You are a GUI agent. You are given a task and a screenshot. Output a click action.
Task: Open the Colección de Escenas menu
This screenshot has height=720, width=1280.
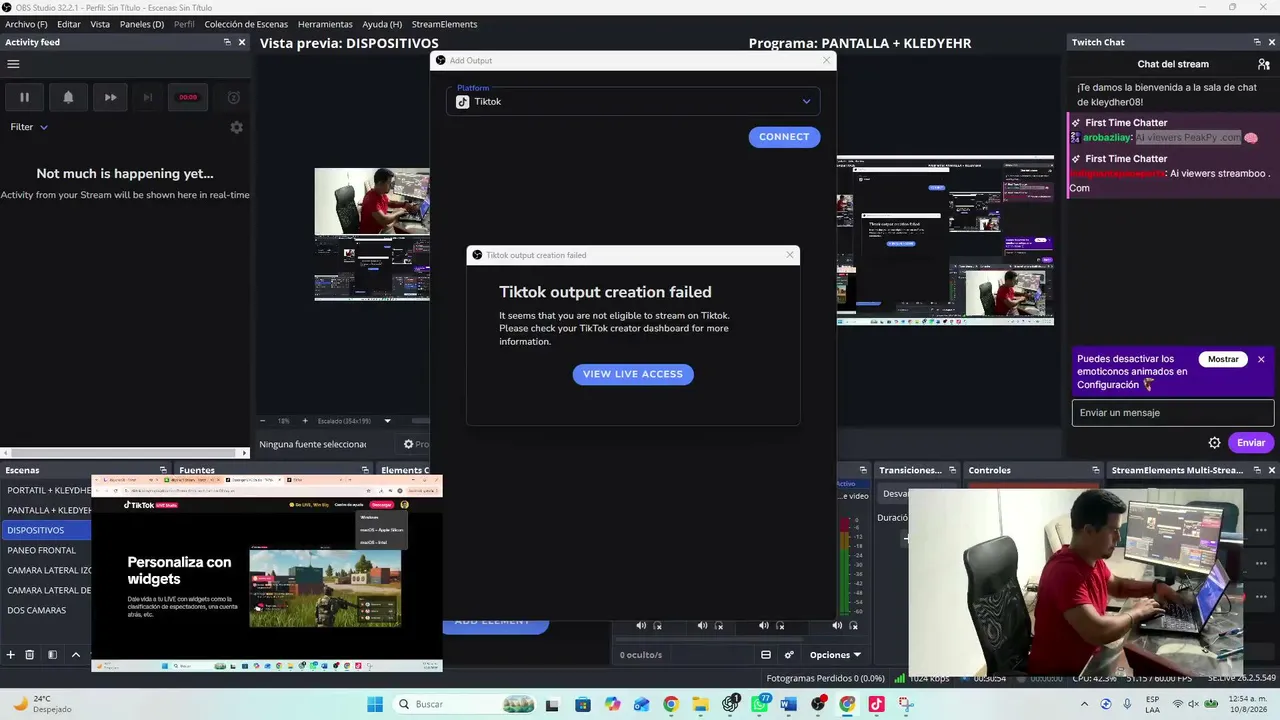246,24
